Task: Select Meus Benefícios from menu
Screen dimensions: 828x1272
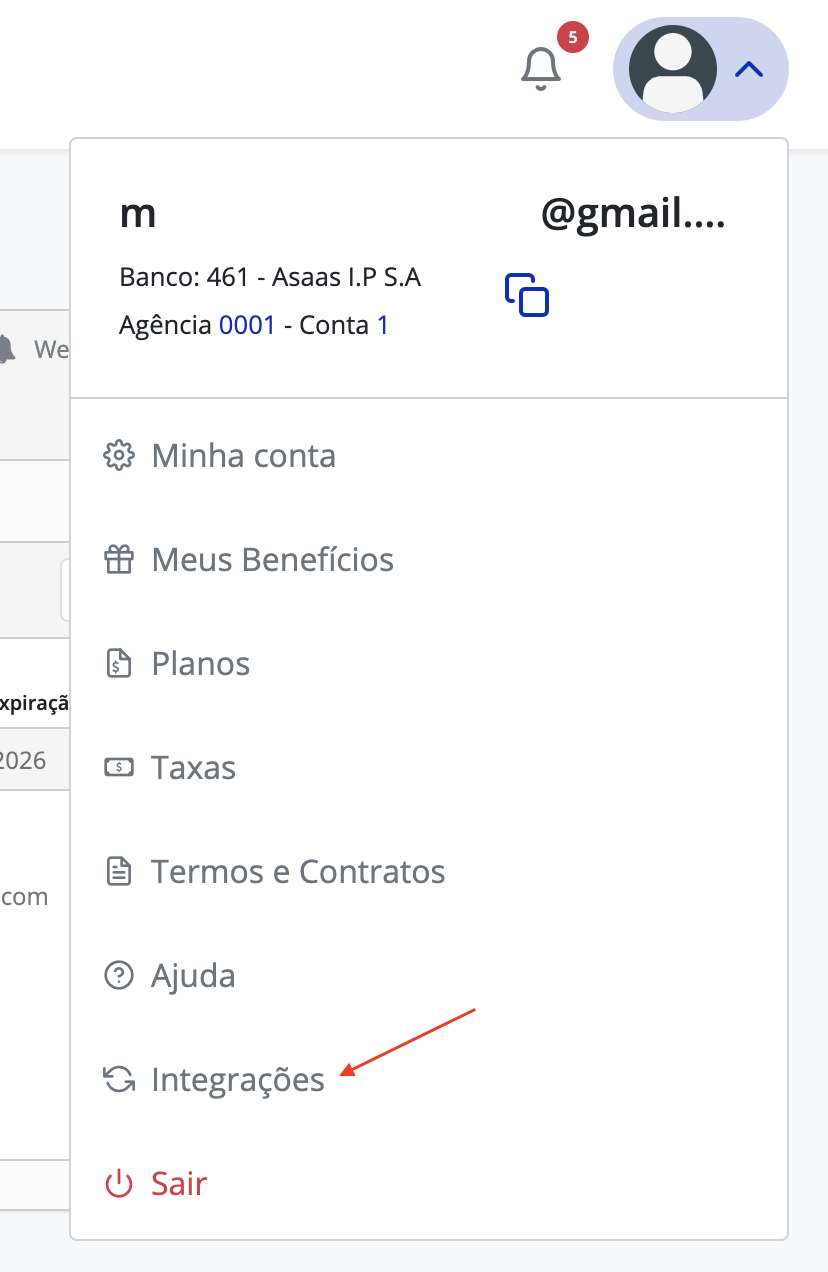Action: (x=272, y=560)
